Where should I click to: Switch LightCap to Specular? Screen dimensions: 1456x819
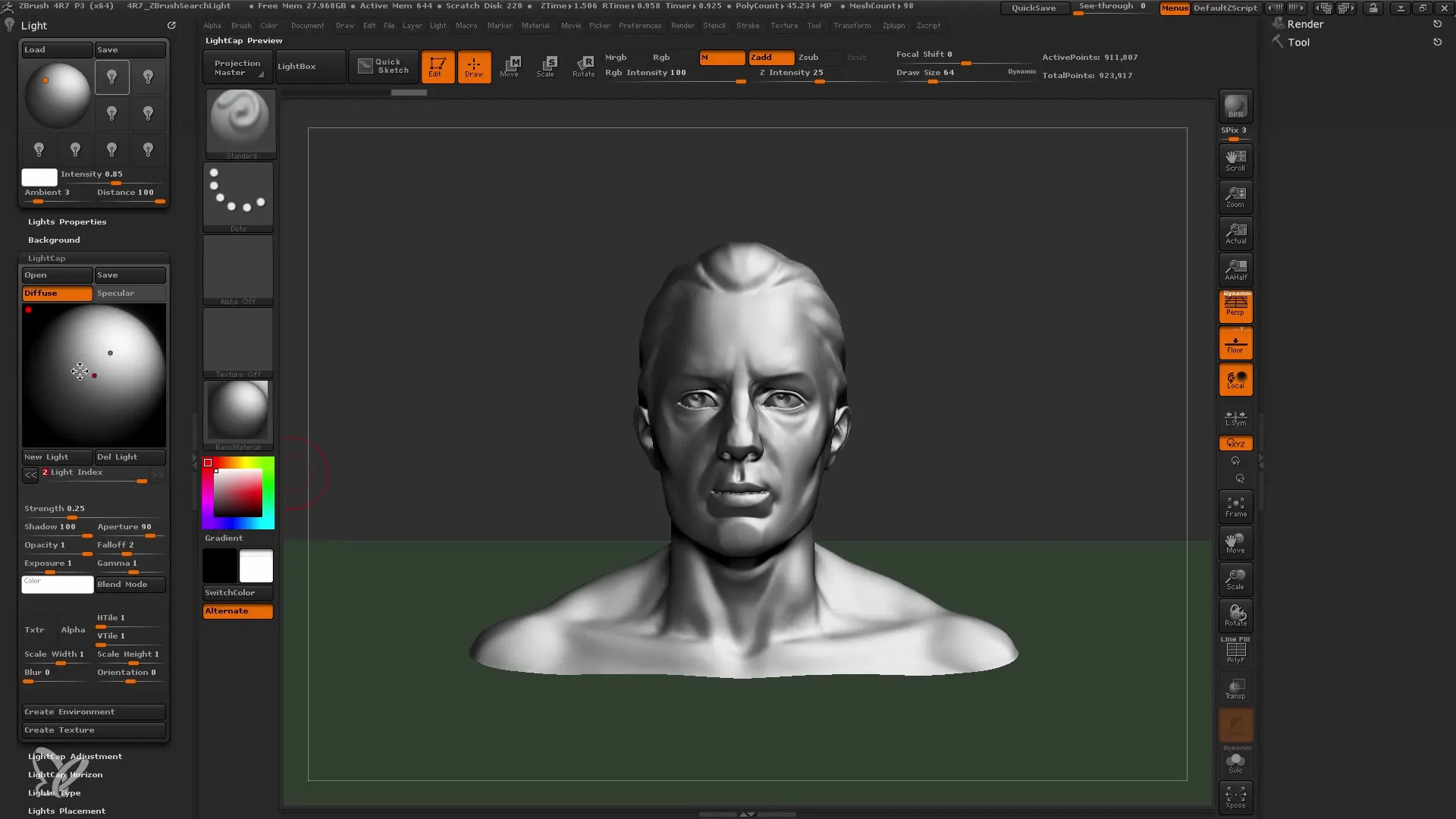130,293
